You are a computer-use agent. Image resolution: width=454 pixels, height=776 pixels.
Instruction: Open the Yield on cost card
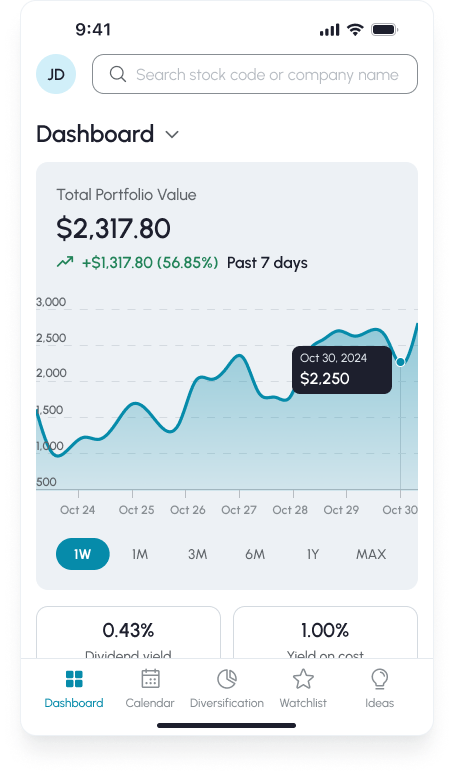(325, 633)
